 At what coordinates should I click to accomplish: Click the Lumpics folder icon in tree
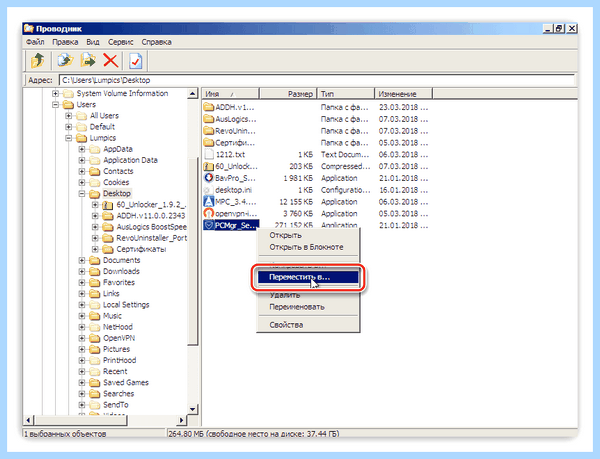click(81, 138)
